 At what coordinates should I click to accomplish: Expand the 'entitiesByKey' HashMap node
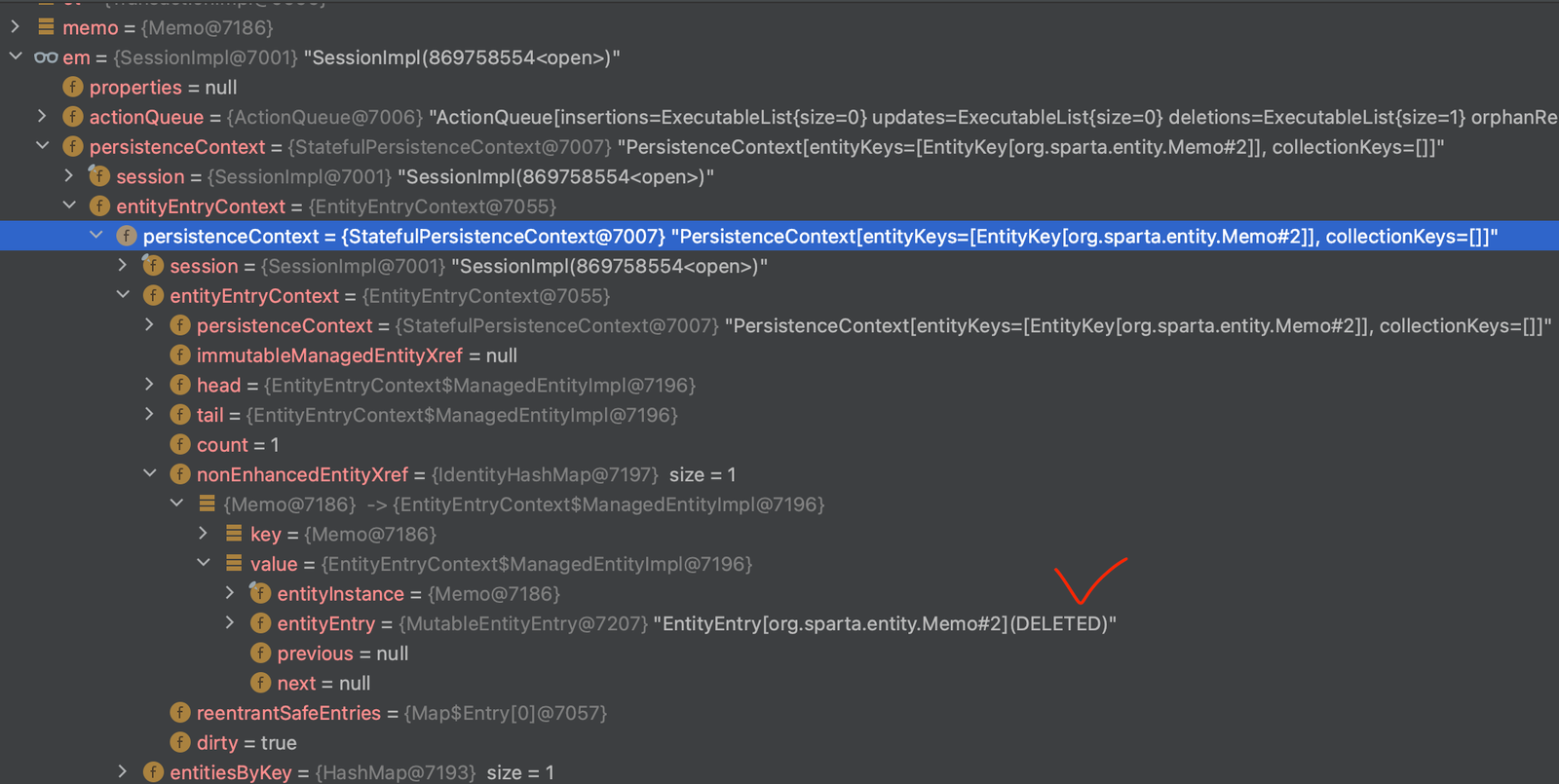click(x=123, y=772)
